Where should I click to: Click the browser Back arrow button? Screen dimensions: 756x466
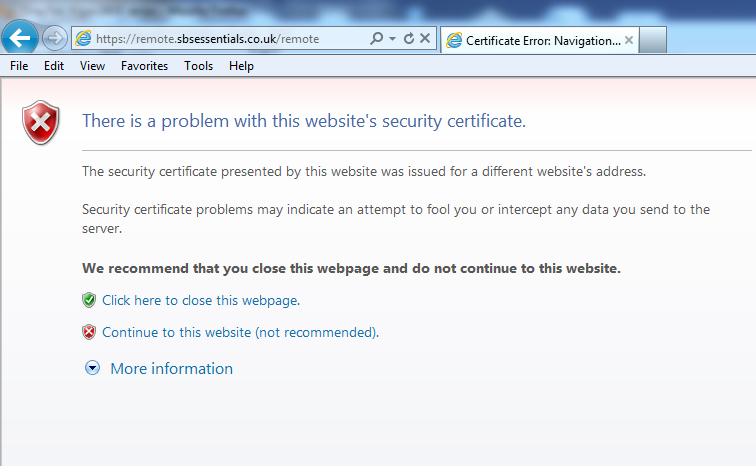tap(22, 38)
